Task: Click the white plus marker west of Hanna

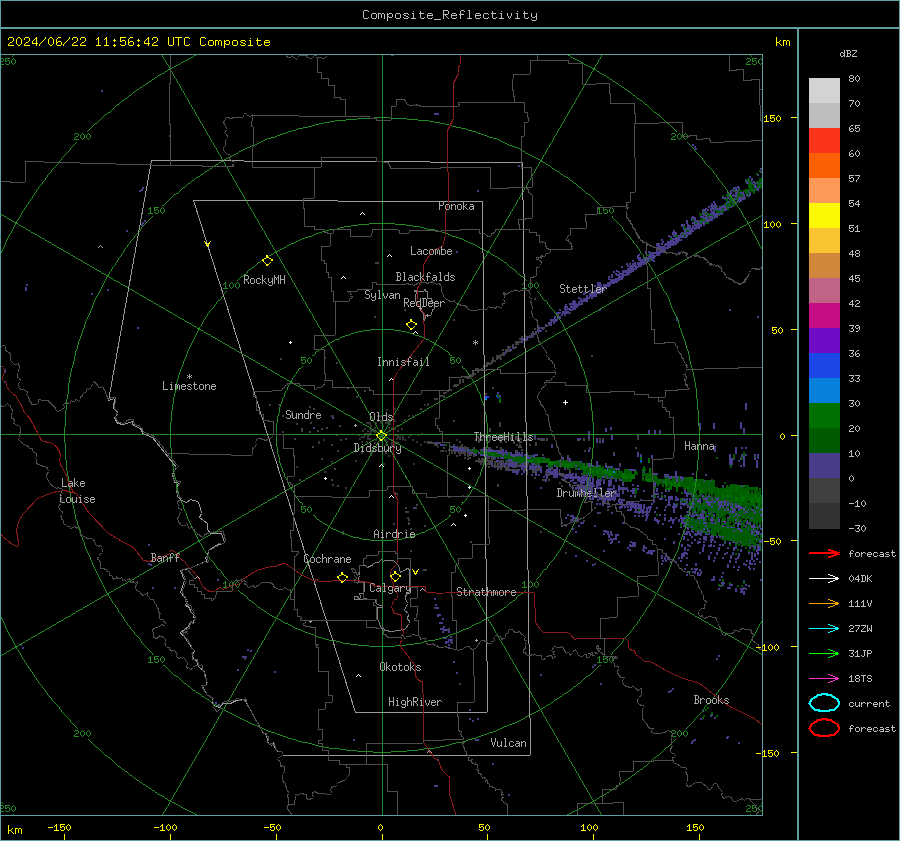Action: tap(565, 402)
